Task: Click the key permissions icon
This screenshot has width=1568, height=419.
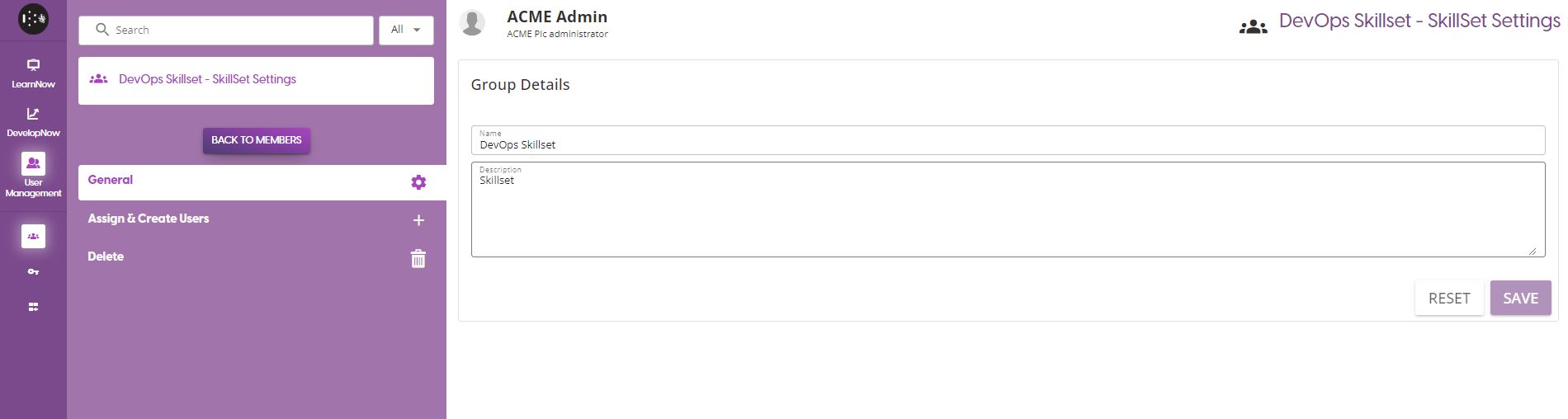Action: (x=33, y=271)
